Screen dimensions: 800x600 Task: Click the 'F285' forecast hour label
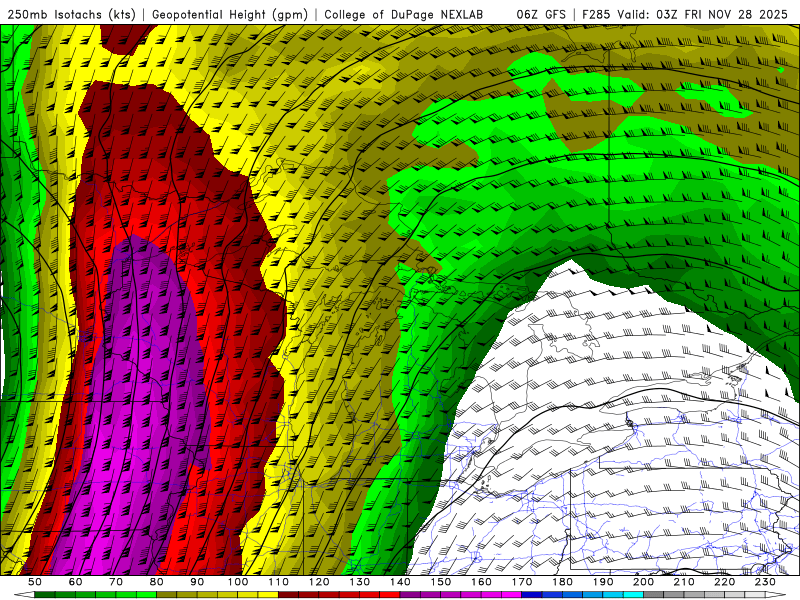point(596,15)
